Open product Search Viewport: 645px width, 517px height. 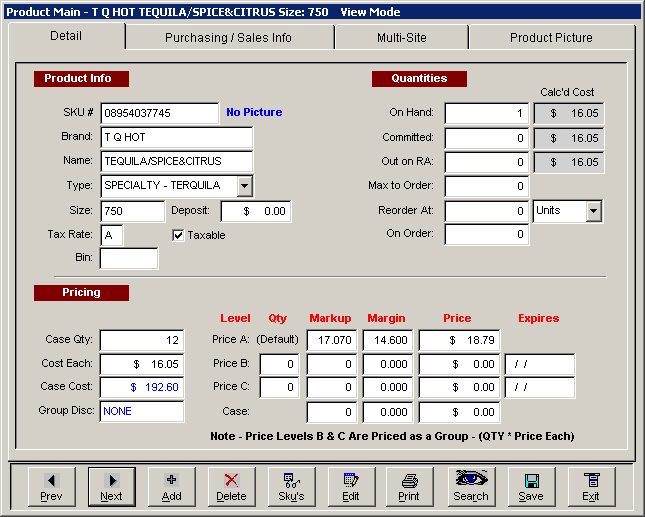coord(471,487)
